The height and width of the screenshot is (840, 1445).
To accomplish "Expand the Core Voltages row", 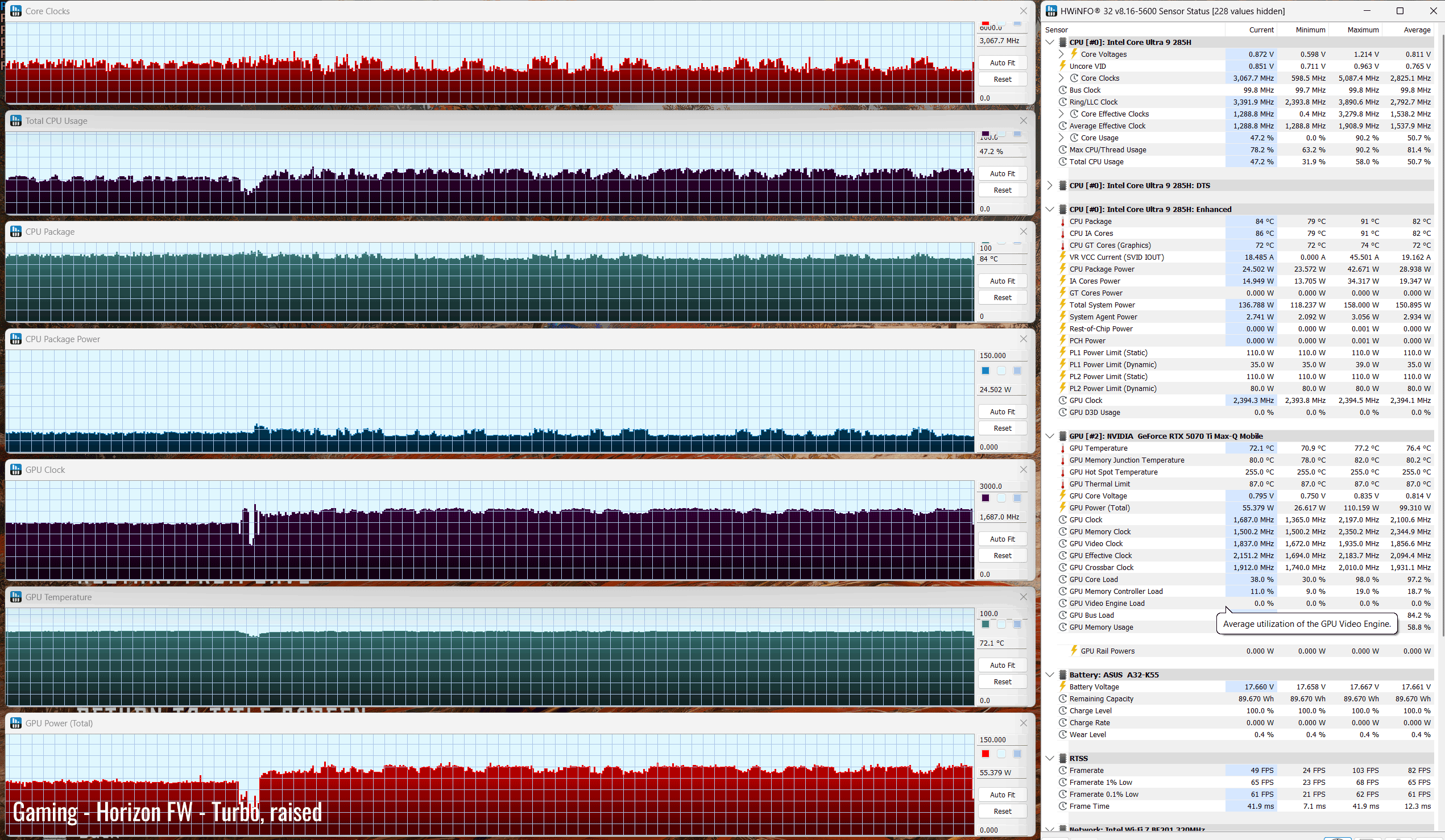I will tap(1061, 54).
